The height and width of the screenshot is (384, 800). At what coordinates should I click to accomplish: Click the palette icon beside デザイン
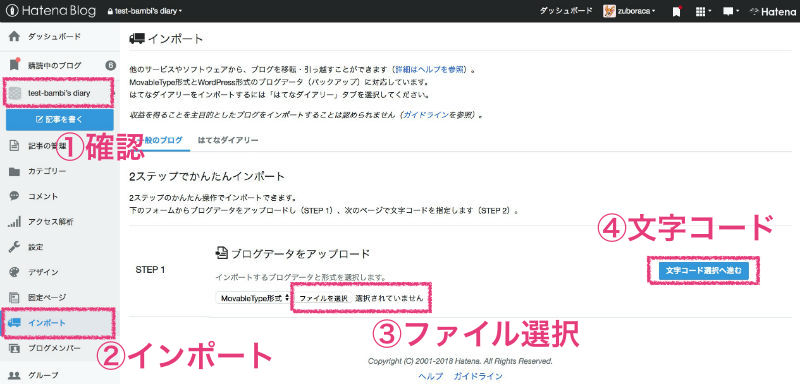pyautogui.click(x=14, y=272)
